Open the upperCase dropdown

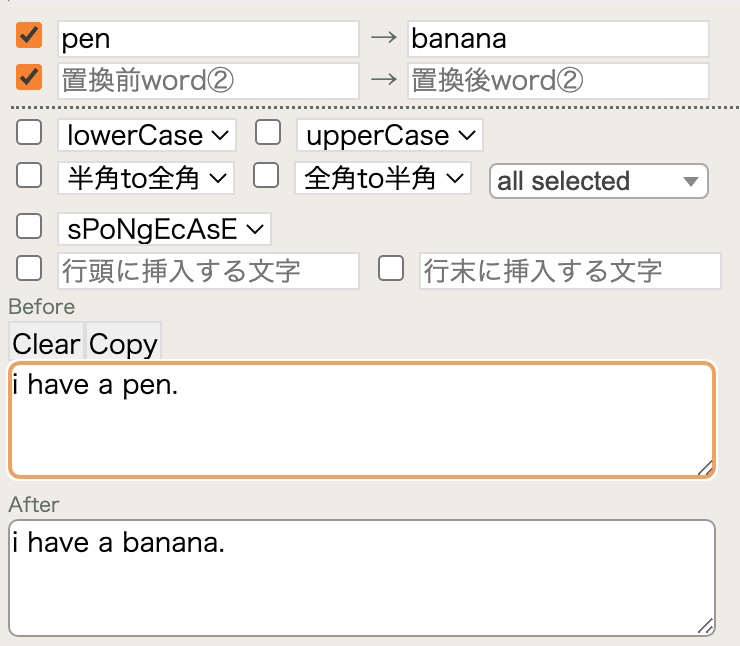(x=390, y=135)
